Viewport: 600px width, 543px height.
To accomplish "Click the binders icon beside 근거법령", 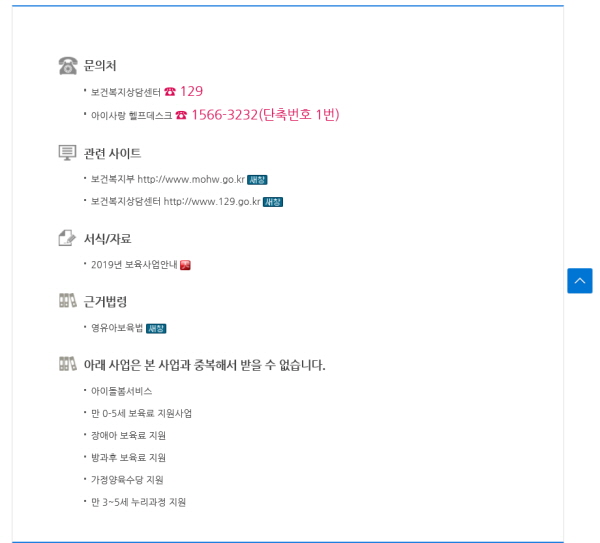I will coord(68,300).
